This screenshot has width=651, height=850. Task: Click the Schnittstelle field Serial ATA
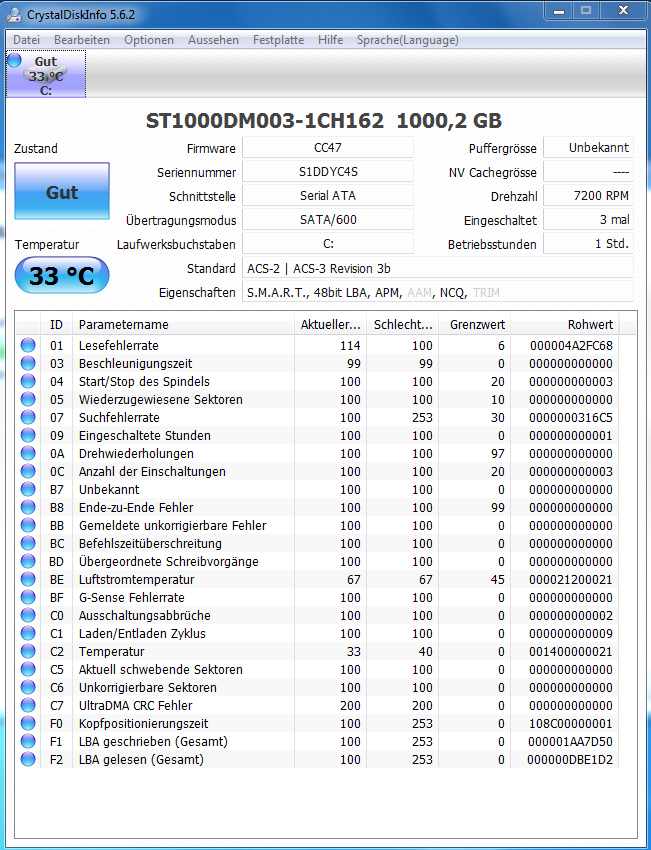(327, 196)
